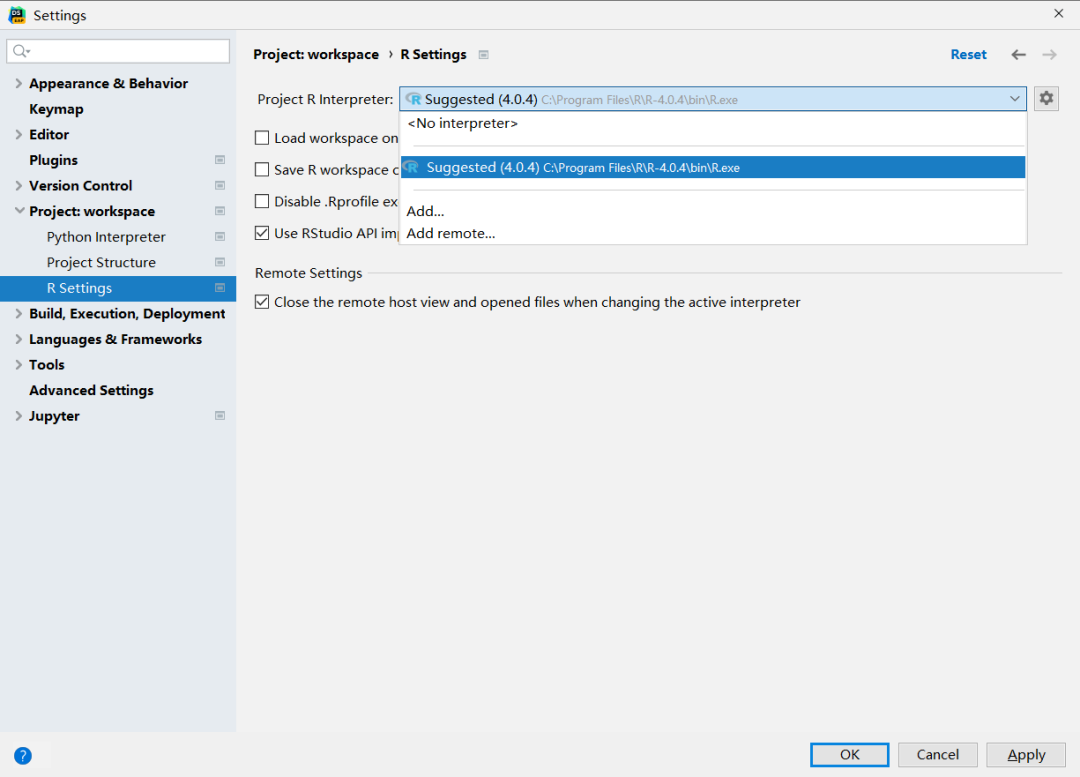The height and width of the screenshot is (777, 1080).
Task: Choose Add remote... from the list
Action: click(x=451, y=233)
